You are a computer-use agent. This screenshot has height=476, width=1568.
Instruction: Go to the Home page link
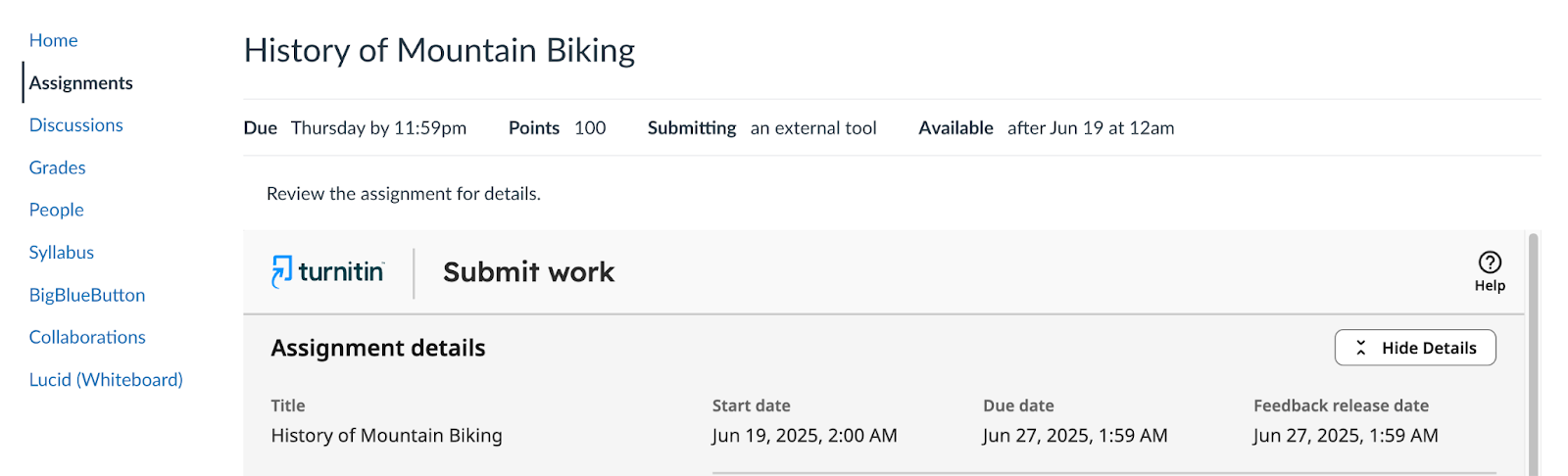point(53,40)
